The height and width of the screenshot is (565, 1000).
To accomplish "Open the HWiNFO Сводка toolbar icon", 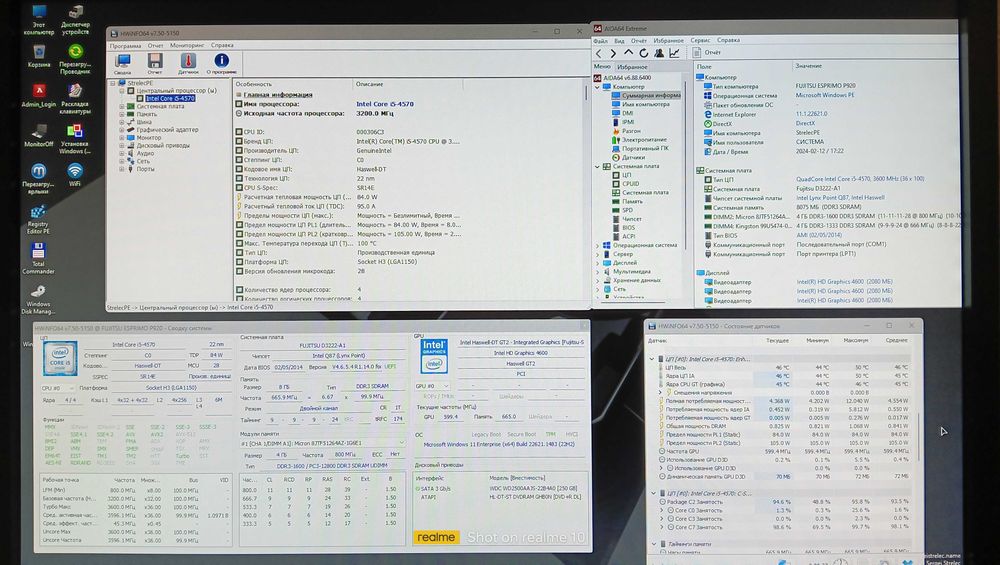I will [122, 64].
